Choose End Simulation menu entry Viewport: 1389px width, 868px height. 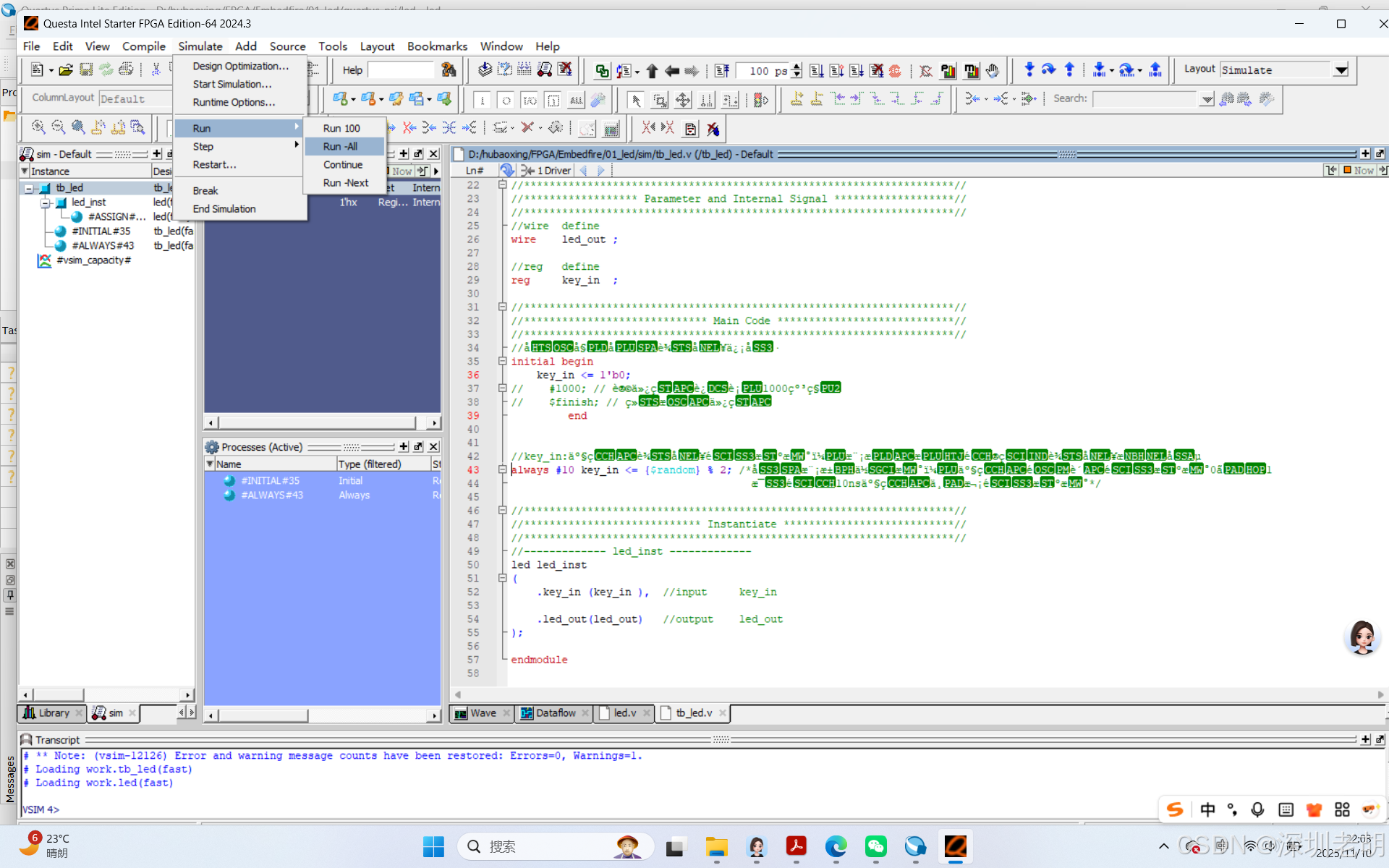[238, 209]
